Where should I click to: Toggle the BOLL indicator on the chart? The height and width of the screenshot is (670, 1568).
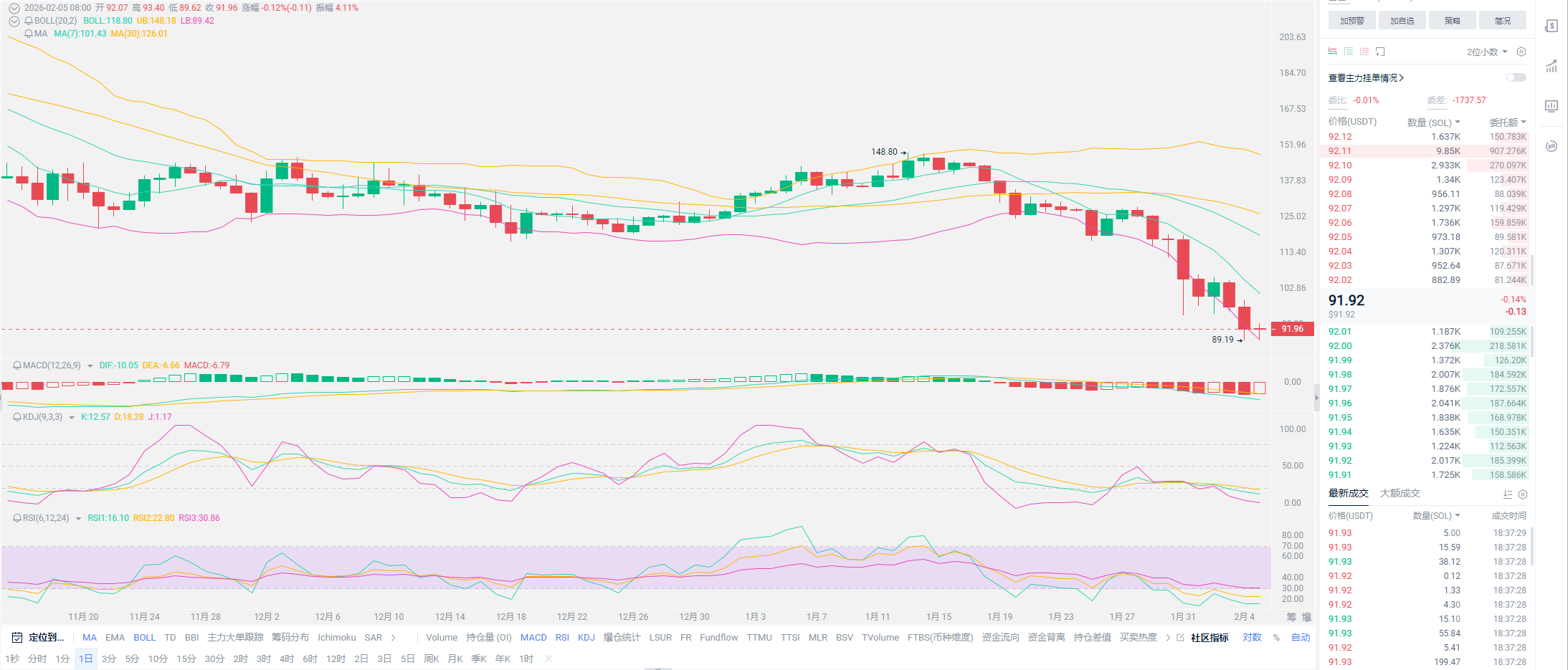point(144,637)
